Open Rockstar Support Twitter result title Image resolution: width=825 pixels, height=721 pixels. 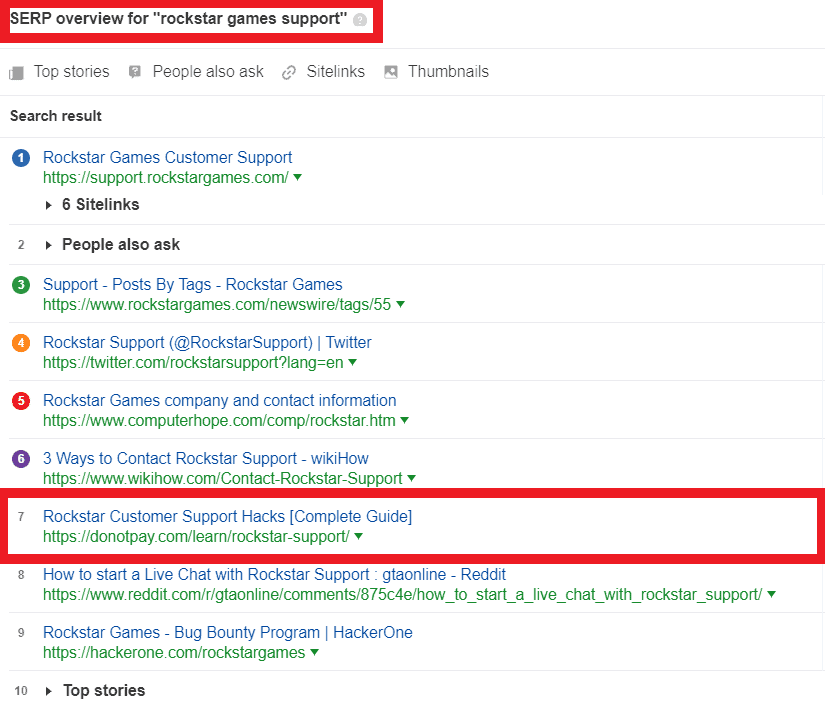pyautogui.click(x=207, y=343)
